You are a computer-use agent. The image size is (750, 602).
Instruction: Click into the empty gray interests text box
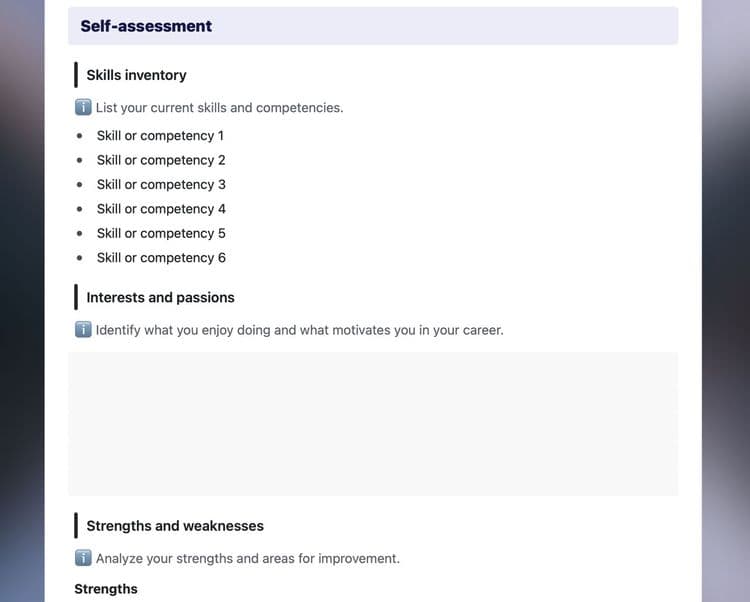coord(373,424)
